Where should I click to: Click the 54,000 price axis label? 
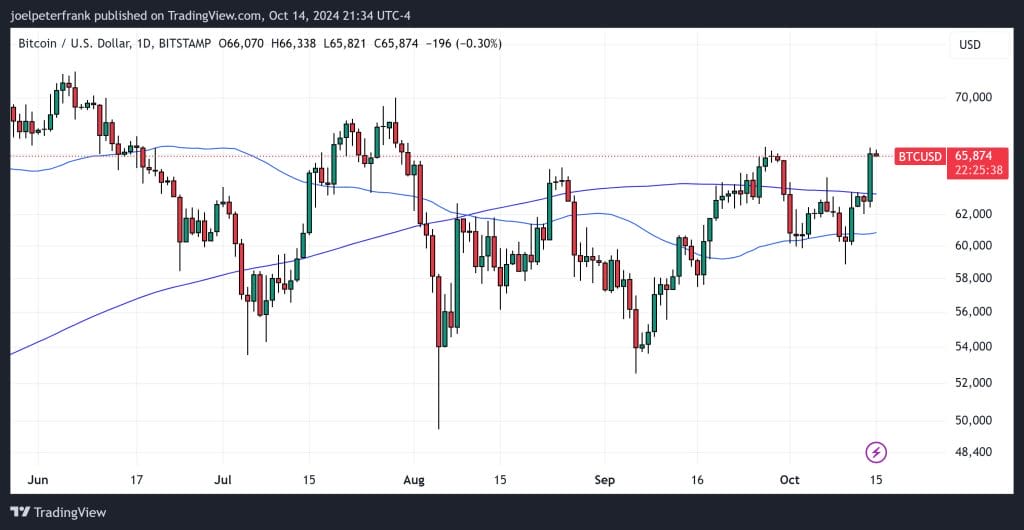pos(973,347)
